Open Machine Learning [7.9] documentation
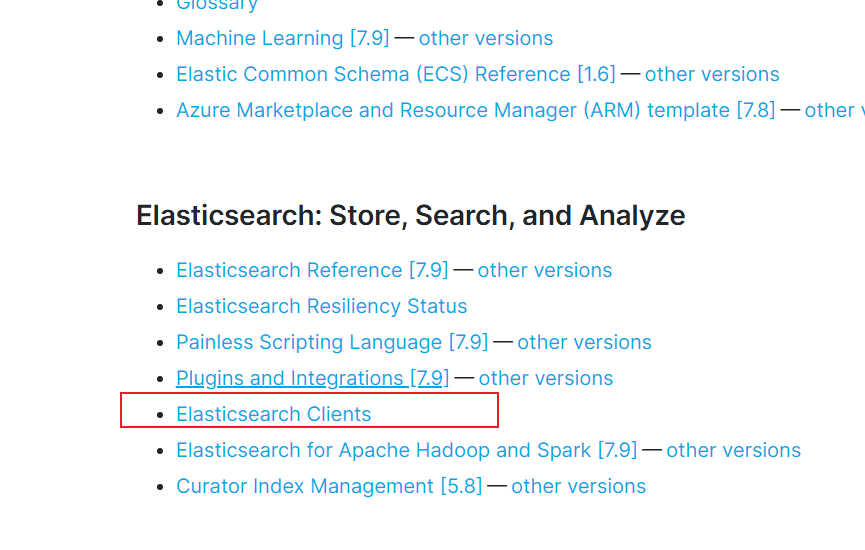The width and height of the screenshot is (865, 550). [x=282, y=38]
